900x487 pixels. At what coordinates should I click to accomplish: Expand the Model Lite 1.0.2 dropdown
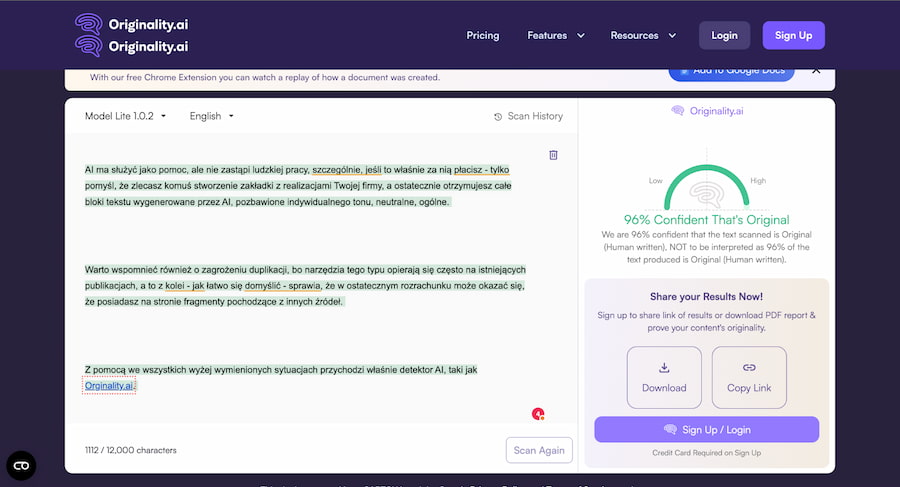(x=126, y=116)
